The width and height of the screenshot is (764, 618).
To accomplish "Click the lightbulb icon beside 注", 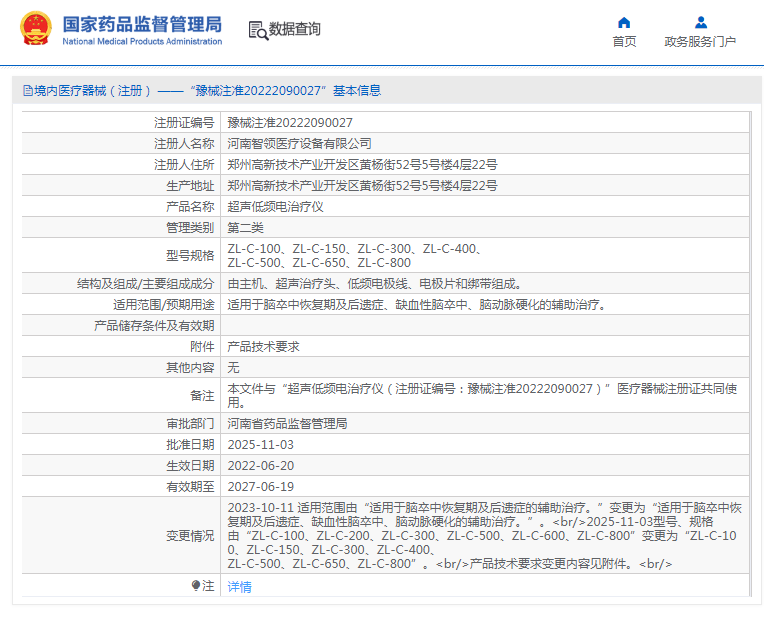I will click(196, 586).
